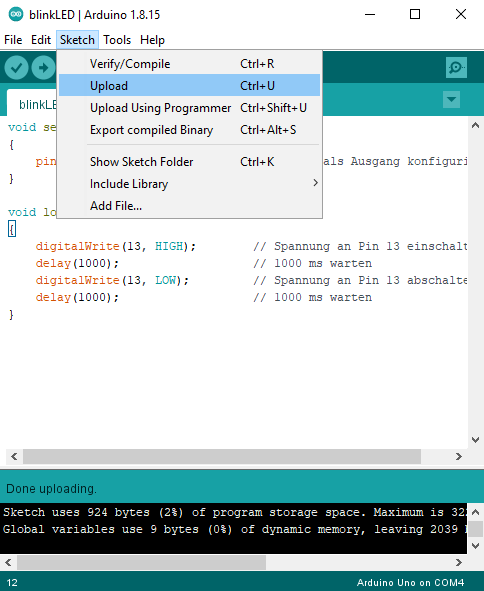
Task: Select Show Sketch Folder
Action: [189, 162]
